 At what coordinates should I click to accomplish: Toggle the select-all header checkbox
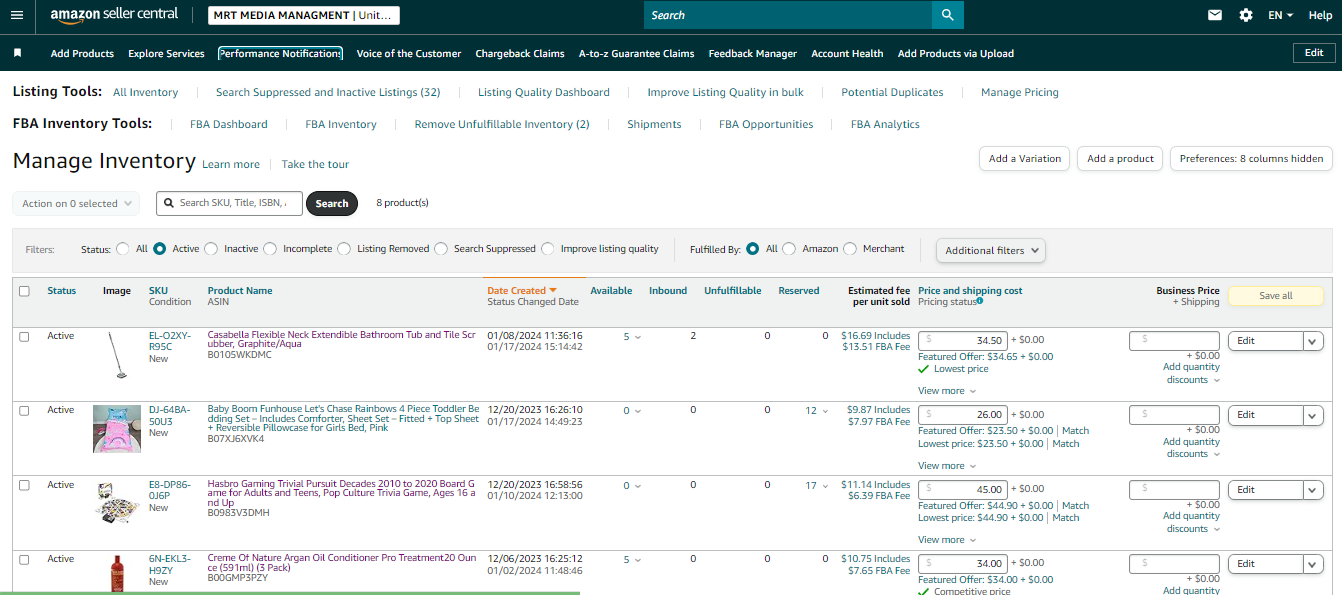click(24, 291)
